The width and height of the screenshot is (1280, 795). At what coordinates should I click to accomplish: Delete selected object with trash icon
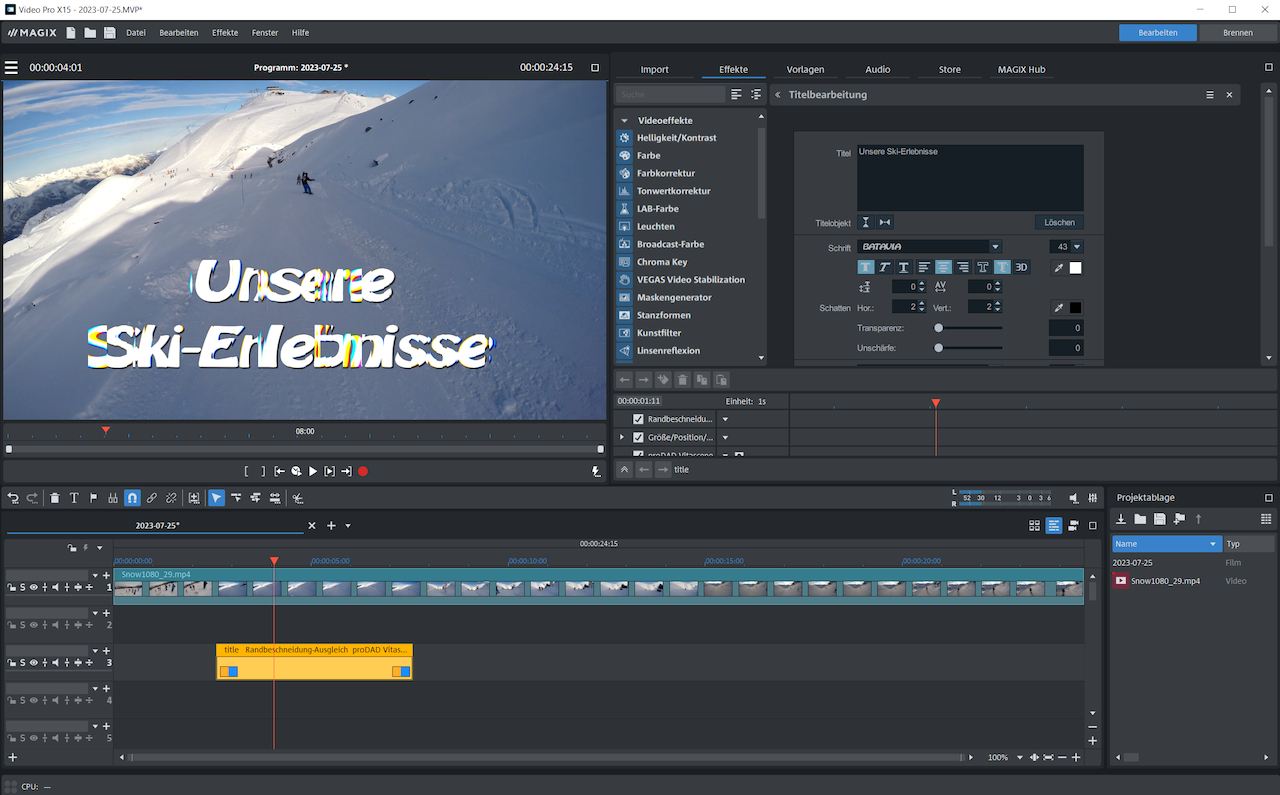coord(54,498)
